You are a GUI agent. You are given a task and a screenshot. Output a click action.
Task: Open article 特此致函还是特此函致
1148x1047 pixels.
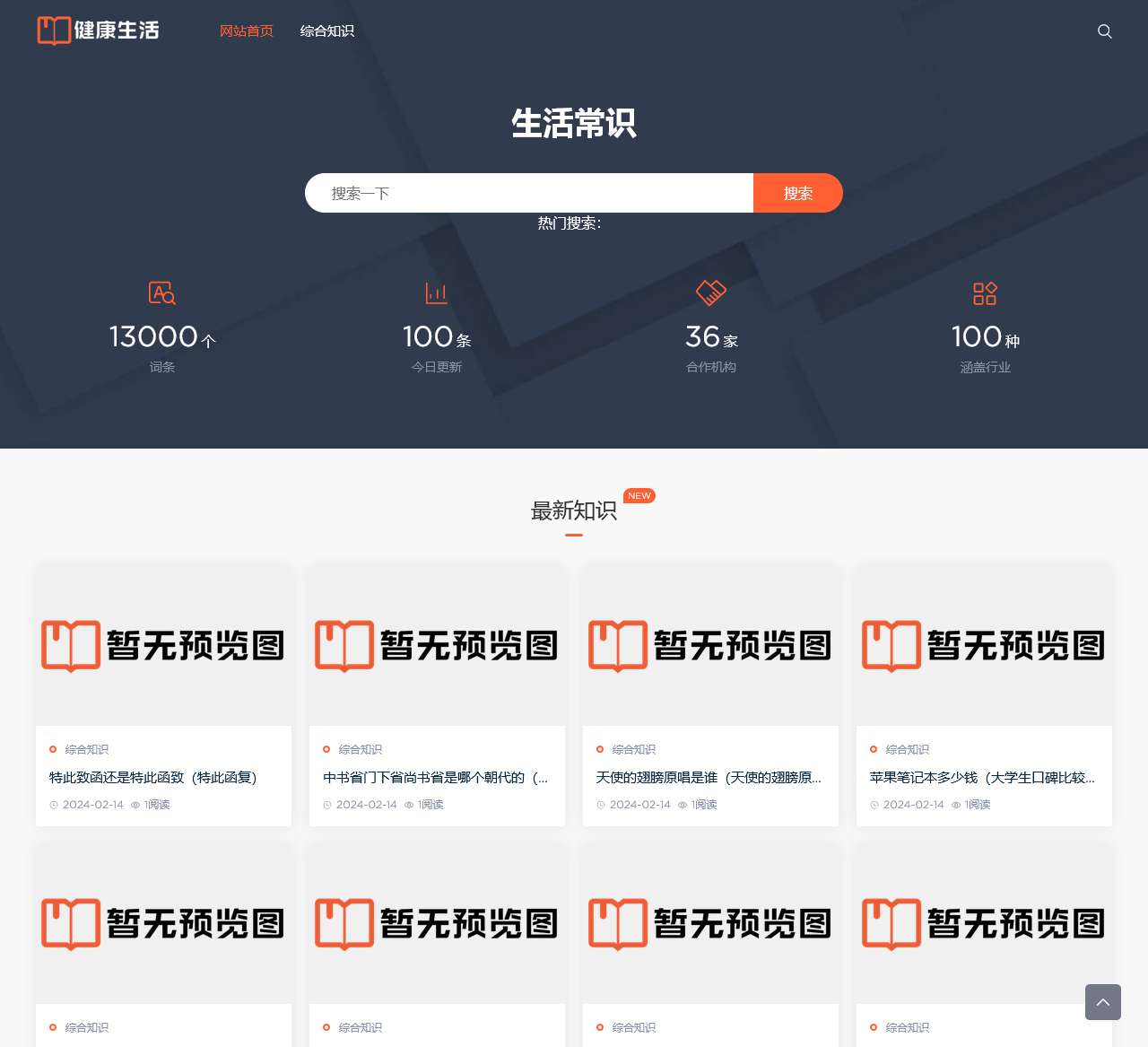[153, 778]
